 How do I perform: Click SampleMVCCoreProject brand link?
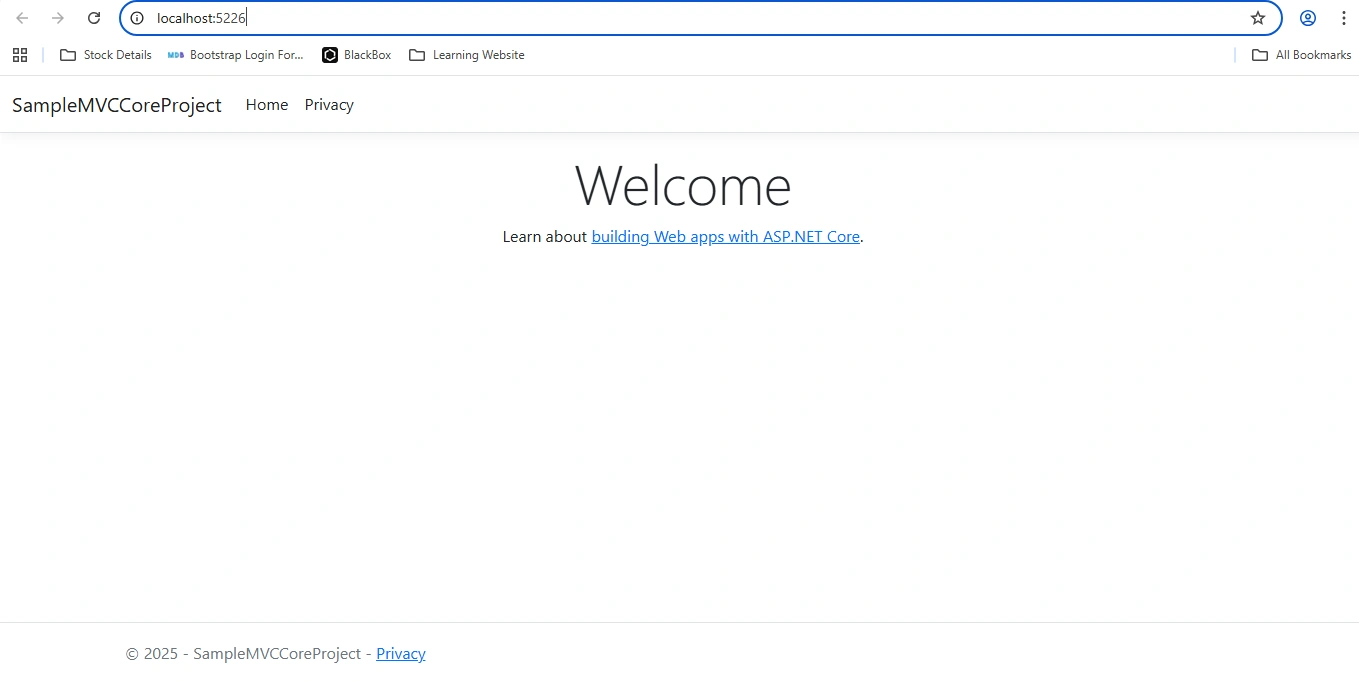coord(117,105)
